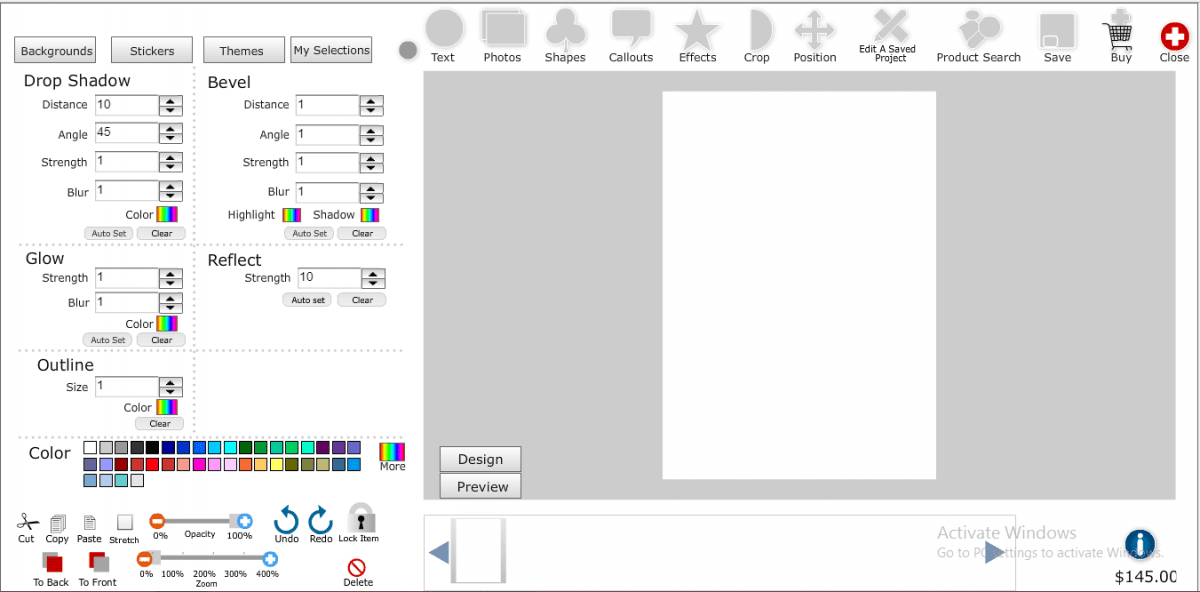Screen dimensions: 1200x592
Task: Click the Effects star icon
Action: pos(697,30)
